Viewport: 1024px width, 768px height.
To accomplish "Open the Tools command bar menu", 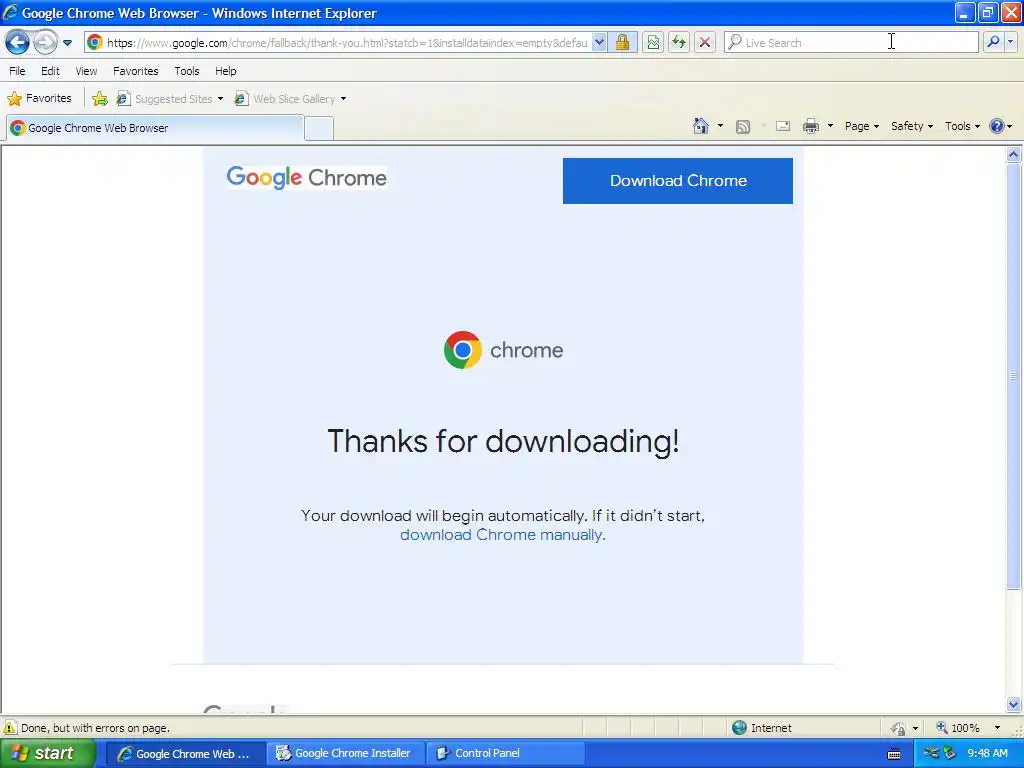I will [x=962, y=126].
